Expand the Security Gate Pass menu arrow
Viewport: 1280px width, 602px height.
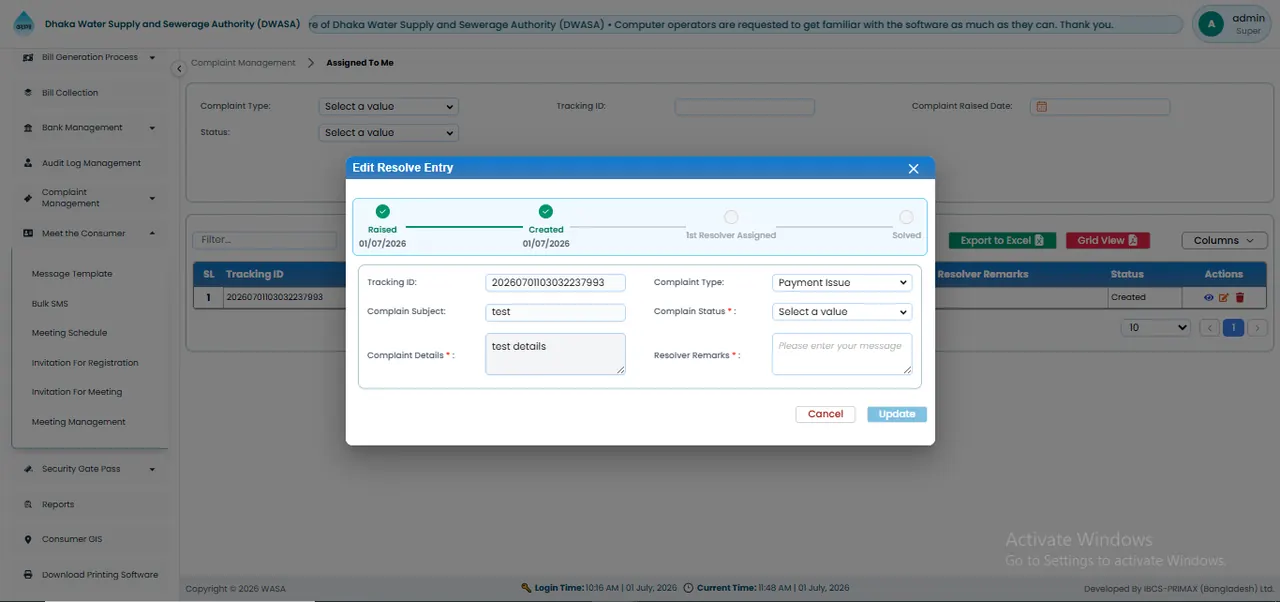tap(152, 469)
